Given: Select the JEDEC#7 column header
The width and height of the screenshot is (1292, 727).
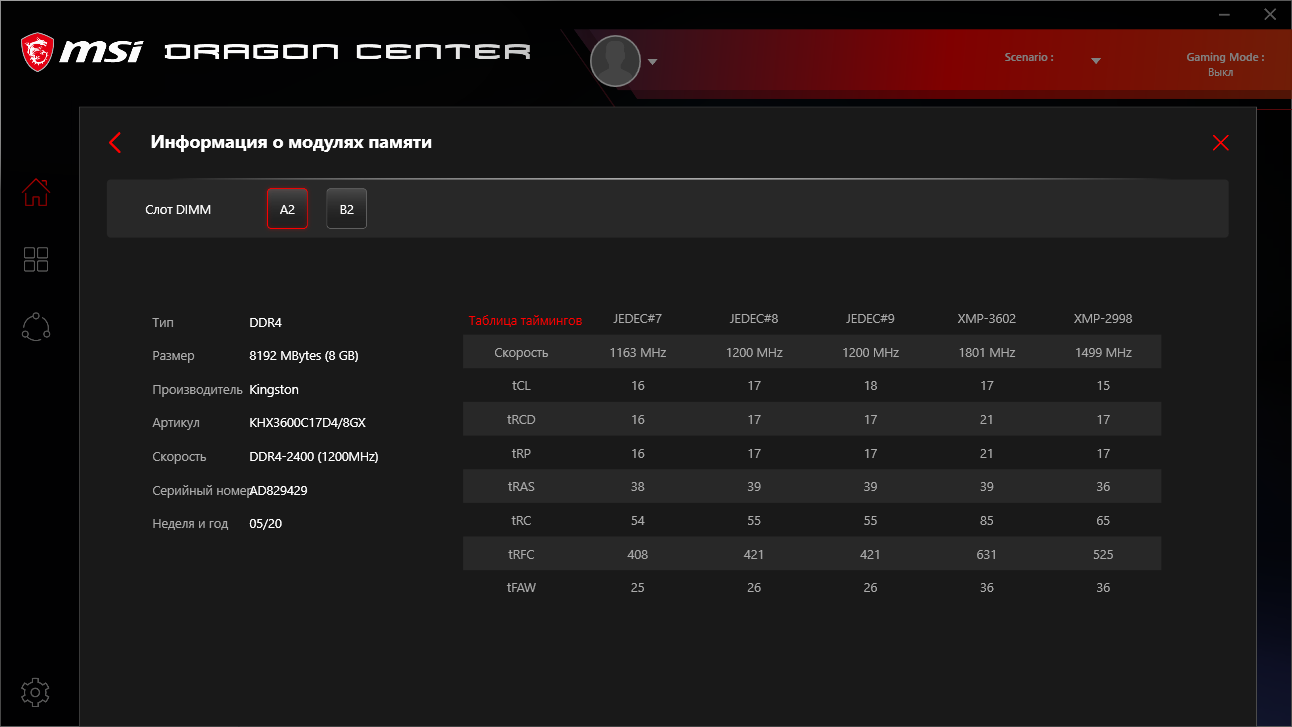Looking at the screenshot, I should click(638, 319).
